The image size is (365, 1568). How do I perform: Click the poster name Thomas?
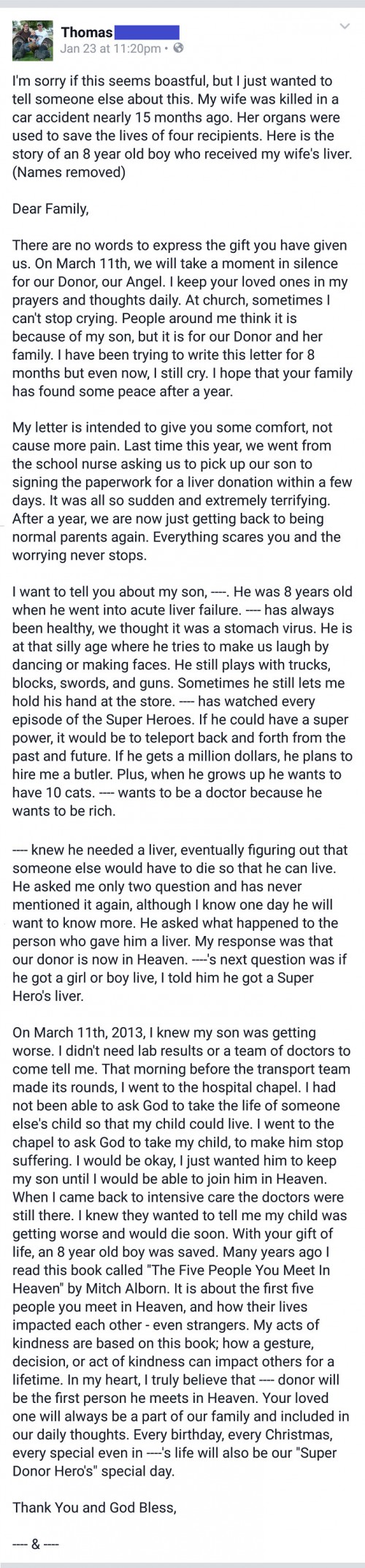point(87,32)
